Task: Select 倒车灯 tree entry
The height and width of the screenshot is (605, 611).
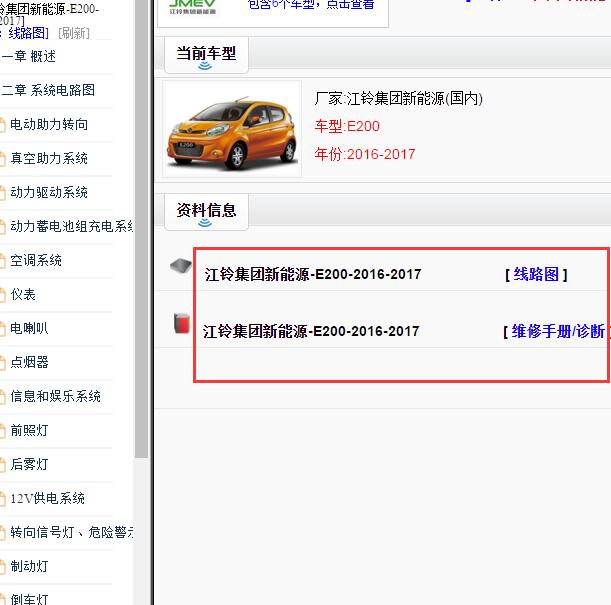Action: (29, 599)
